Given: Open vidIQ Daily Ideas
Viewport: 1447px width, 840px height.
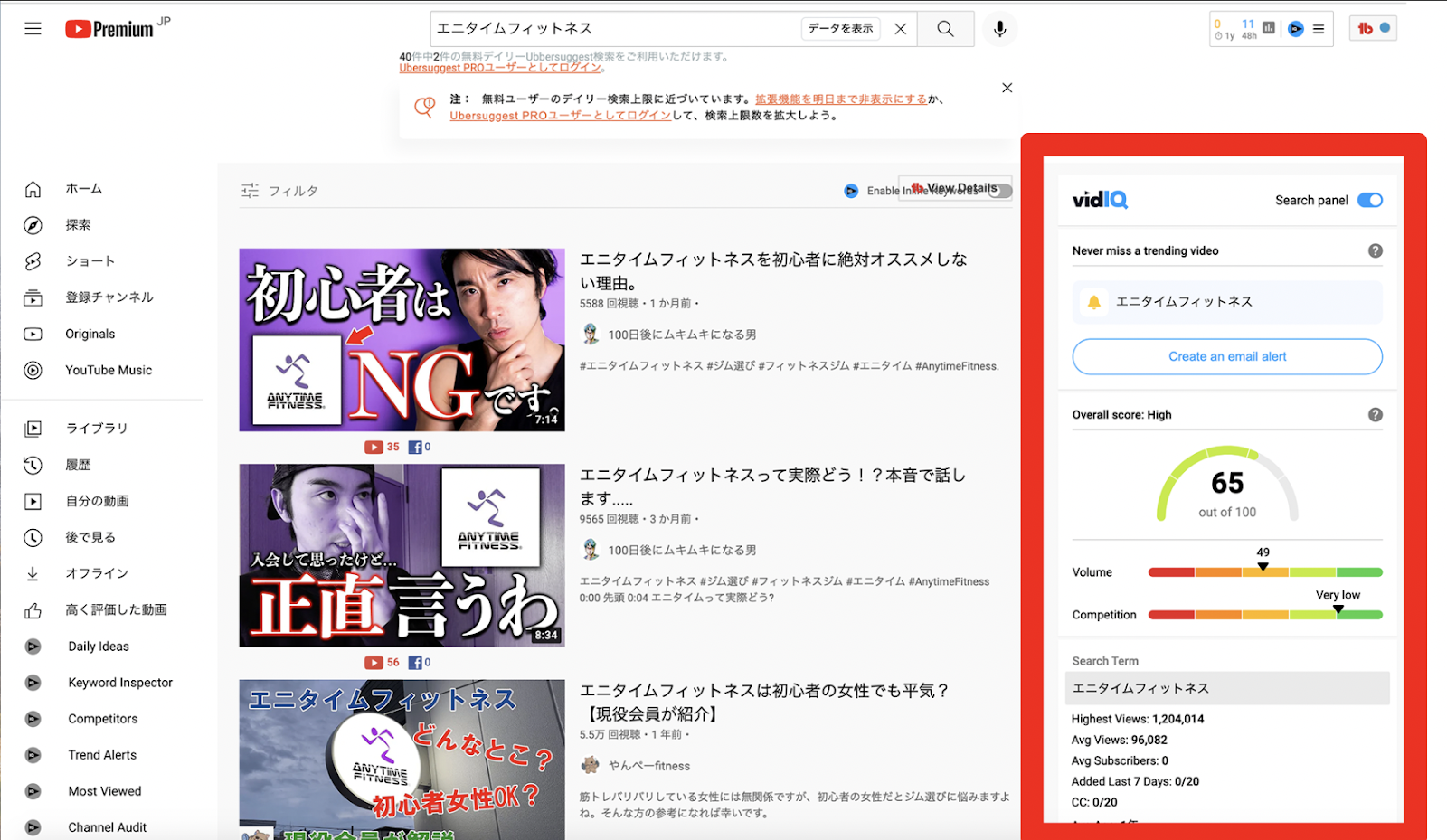Looking at the screenshot, I should (99, 647).
